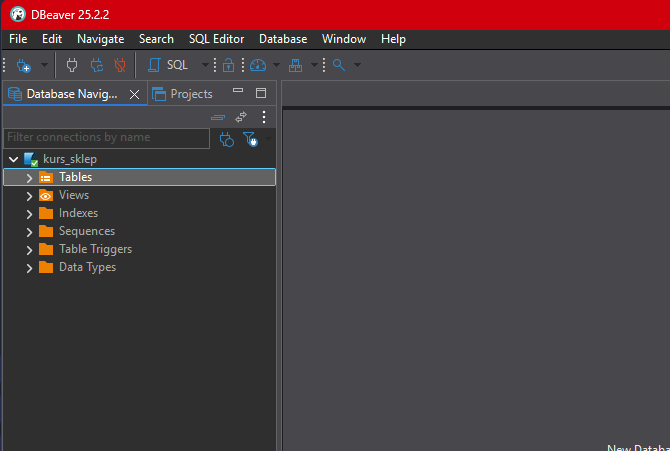
Task: Open a new SQL script
Action: pyautogui.click(x=168, y=65)
